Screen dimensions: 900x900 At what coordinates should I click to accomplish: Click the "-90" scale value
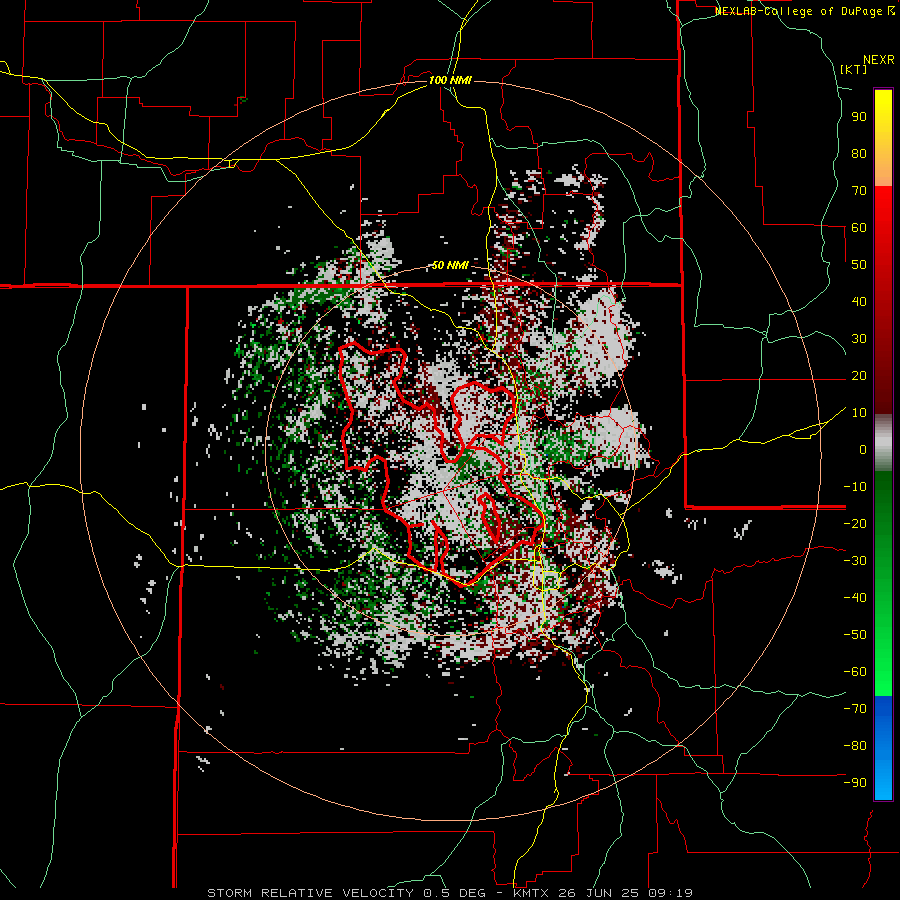pos(855,783)
